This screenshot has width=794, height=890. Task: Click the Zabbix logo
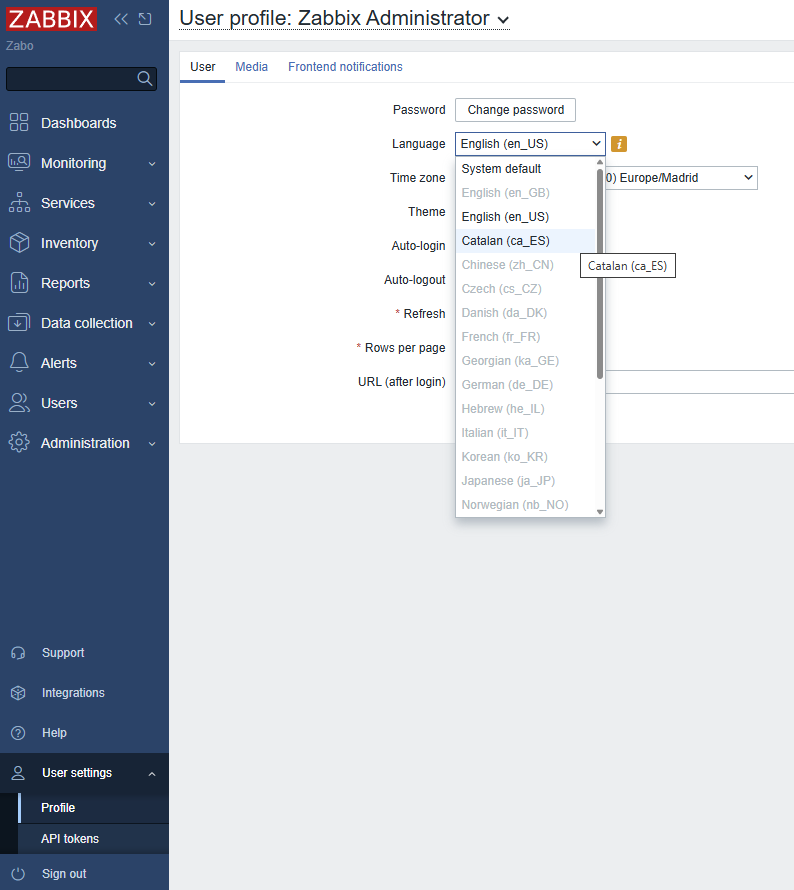(x=51, y=19)
